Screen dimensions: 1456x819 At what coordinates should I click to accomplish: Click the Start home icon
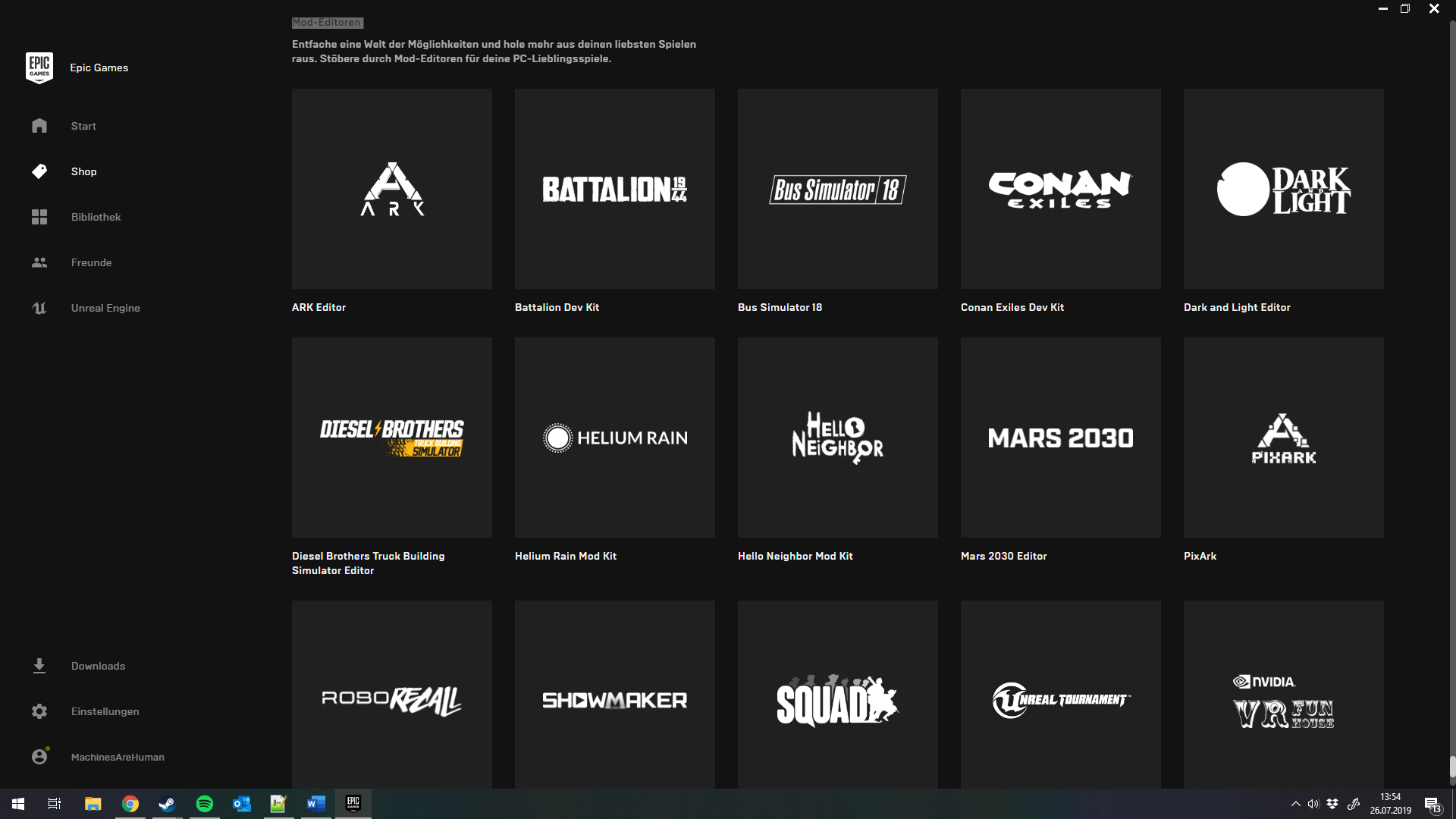coord(39,126)
